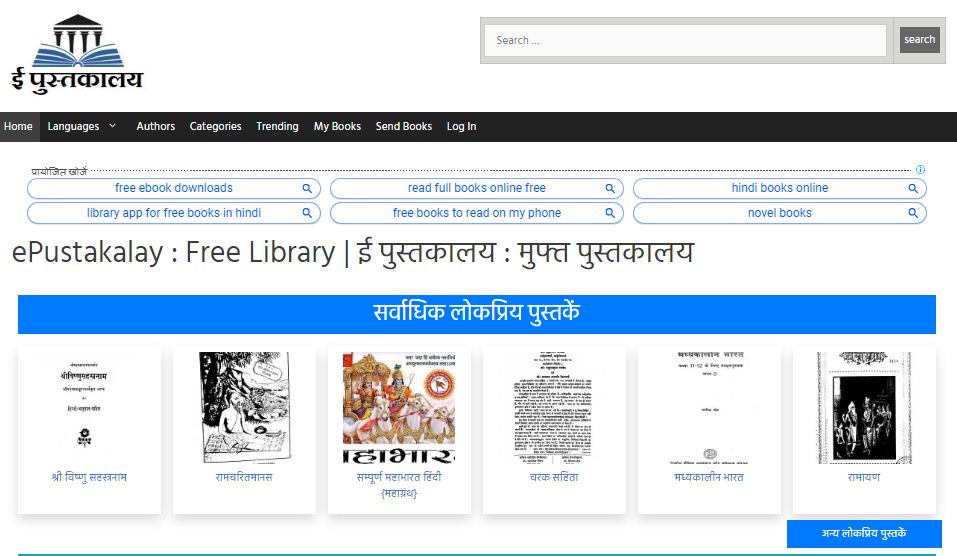Click magnifier icon on 'free ebook downloads'
This screenshot has height=556, width=957.
click(x=307, y=188)
